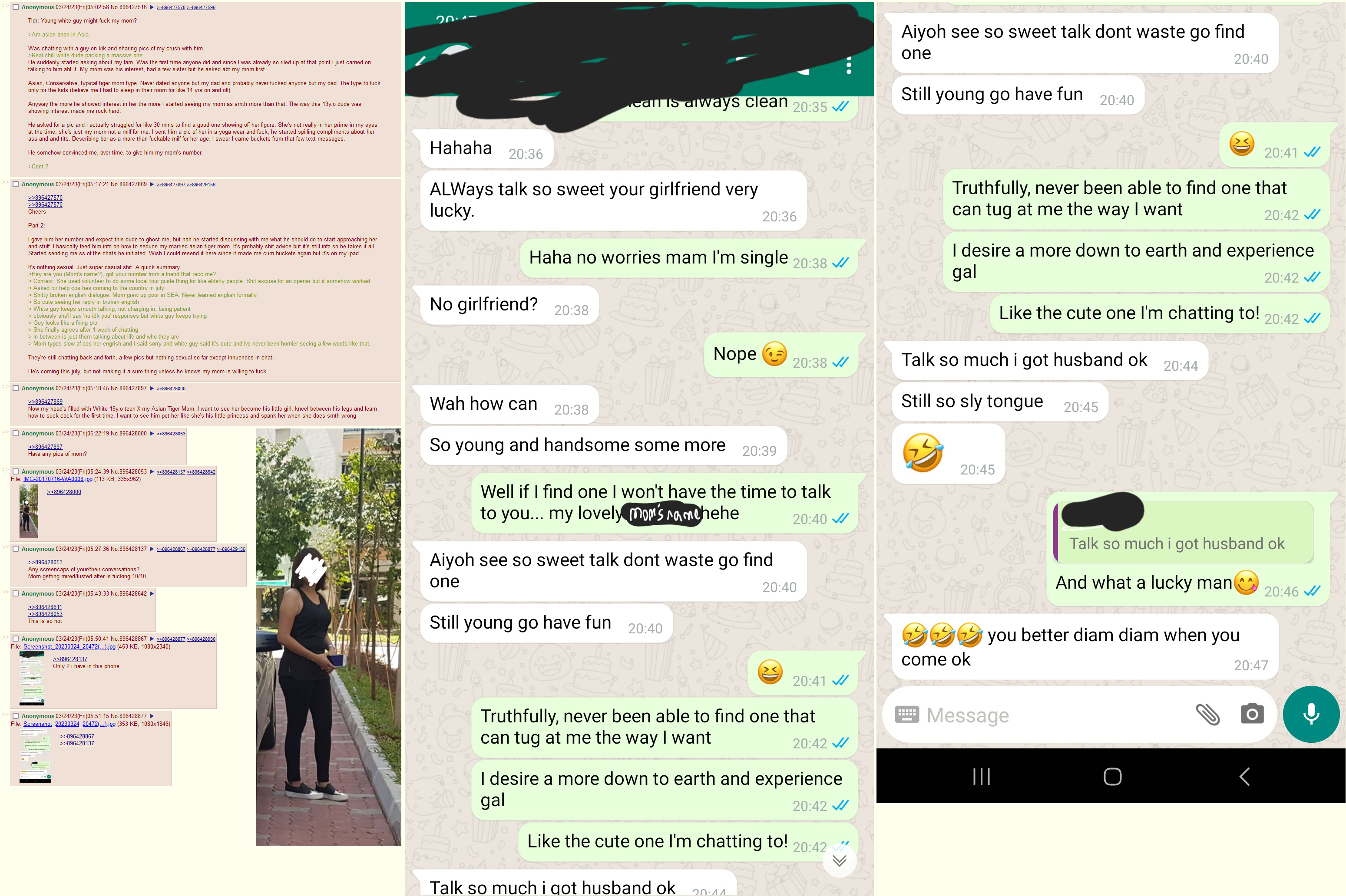Tap the green microphone voice message button
This screenshot has width=1346, height=896.
click(1310, 714)
